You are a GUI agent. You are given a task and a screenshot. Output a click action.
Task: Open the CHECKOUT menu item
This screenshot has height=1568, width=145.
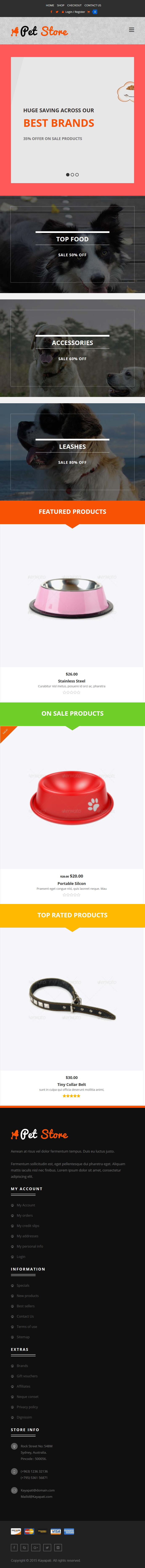pos(74,5)
